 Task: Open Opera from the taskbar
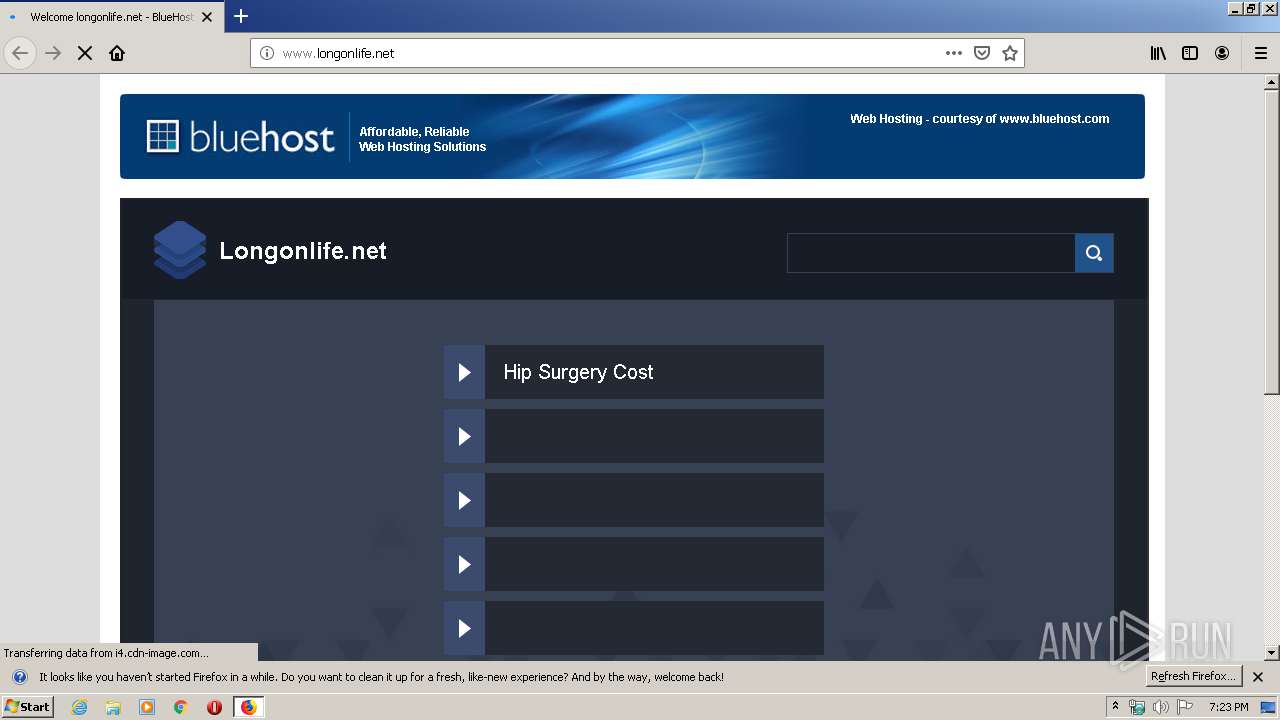pos(214,707)
